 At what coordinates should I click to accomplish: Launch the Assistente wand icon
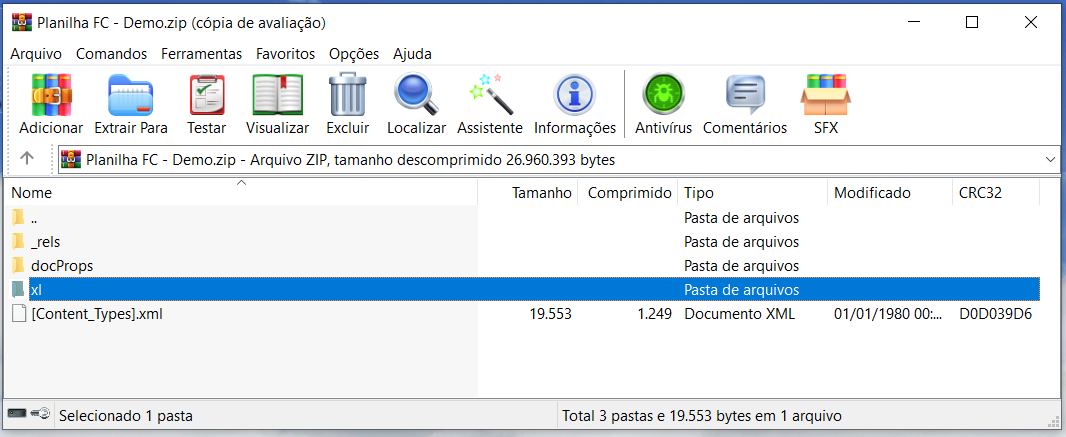[491, 94]
